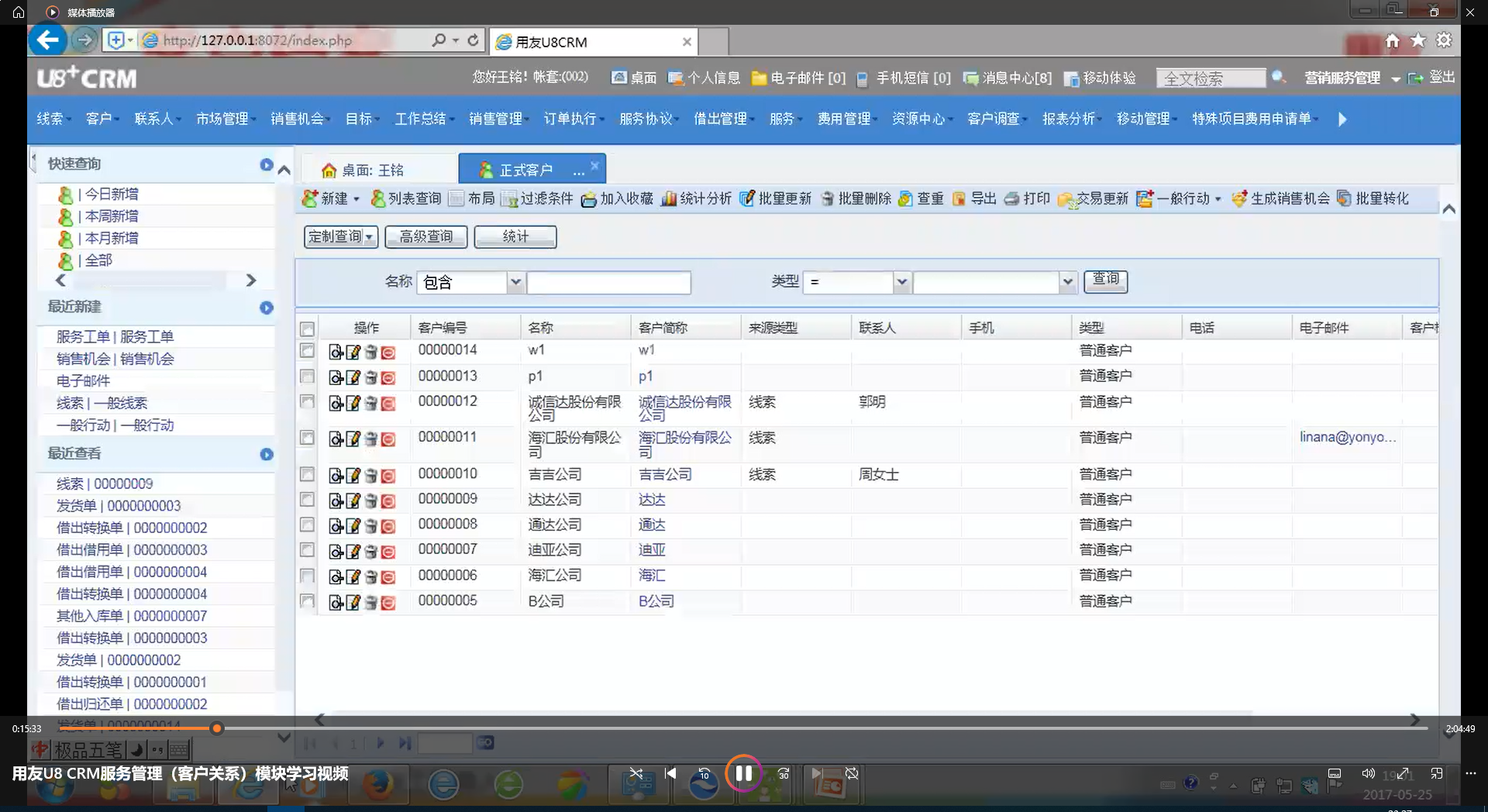Click 交易更新 transaction update
1488x812 pixels.
tap(1094, 199)
